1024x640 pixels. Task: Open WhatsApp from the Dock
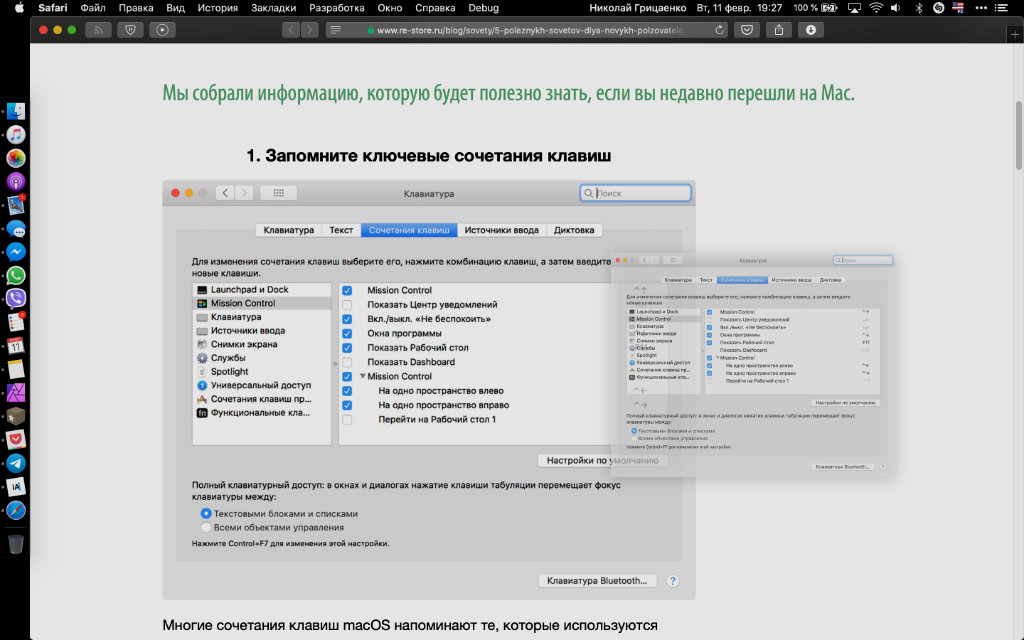coord(16,275)
